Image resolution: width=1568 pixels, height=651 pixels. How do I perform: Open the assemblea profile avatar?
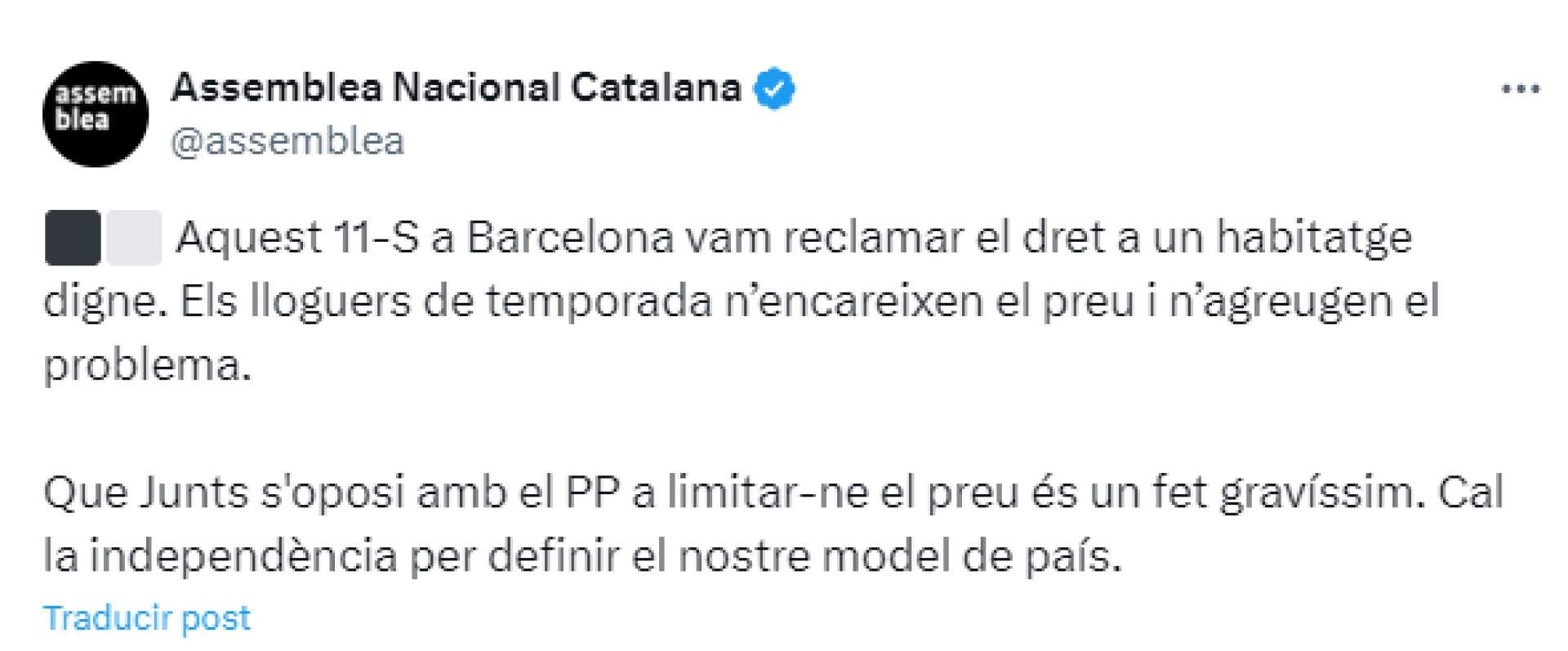[x=96, y=114]
